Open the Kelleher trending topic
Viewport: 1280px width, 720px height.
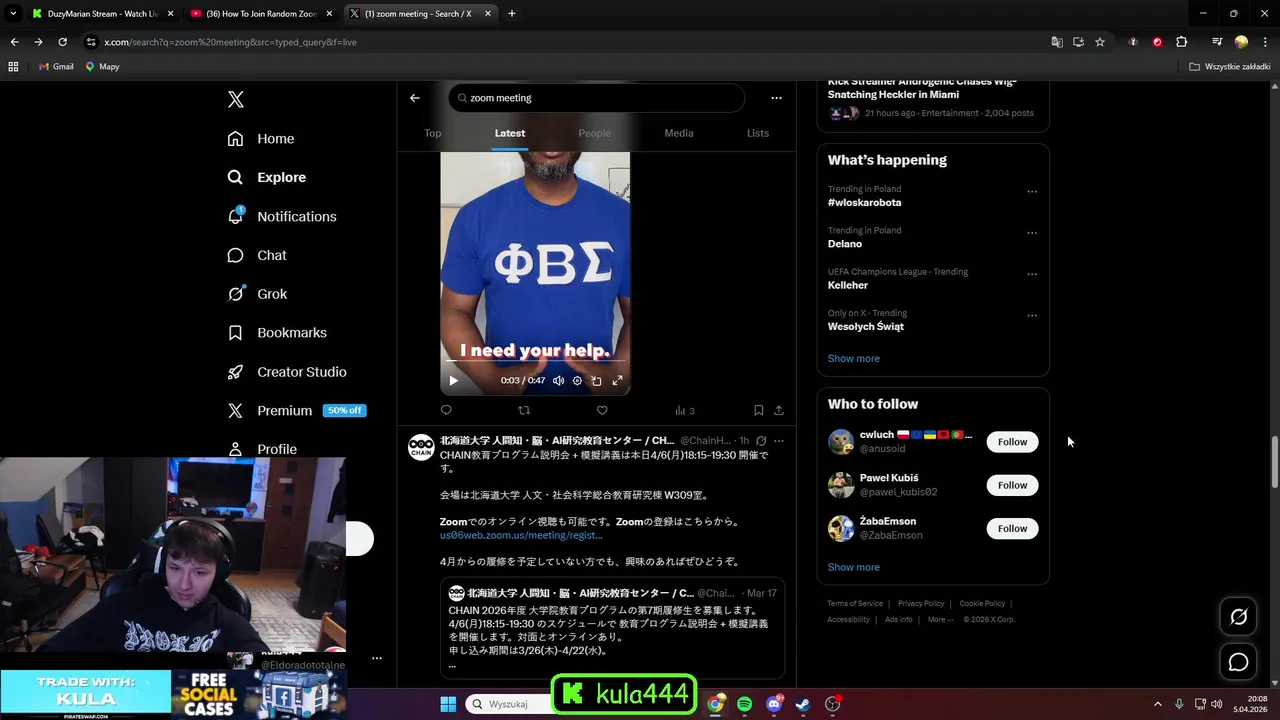coord(848,285)
